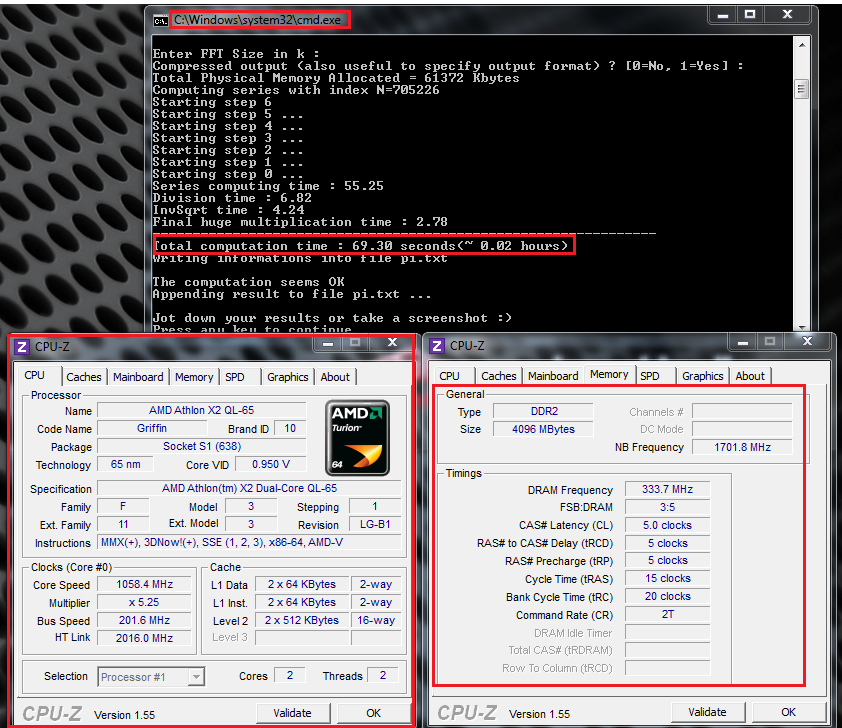Click OK in left CPU-Z window
The image size is (842, 728).
(x=373, y=713)
